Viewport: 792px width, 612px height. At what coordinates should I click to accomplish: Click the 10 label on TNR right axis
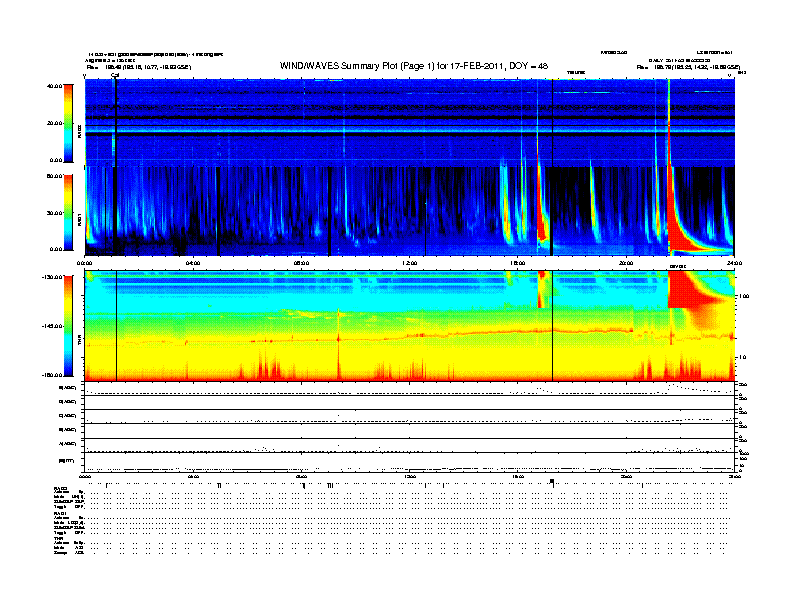click(743, 358)
